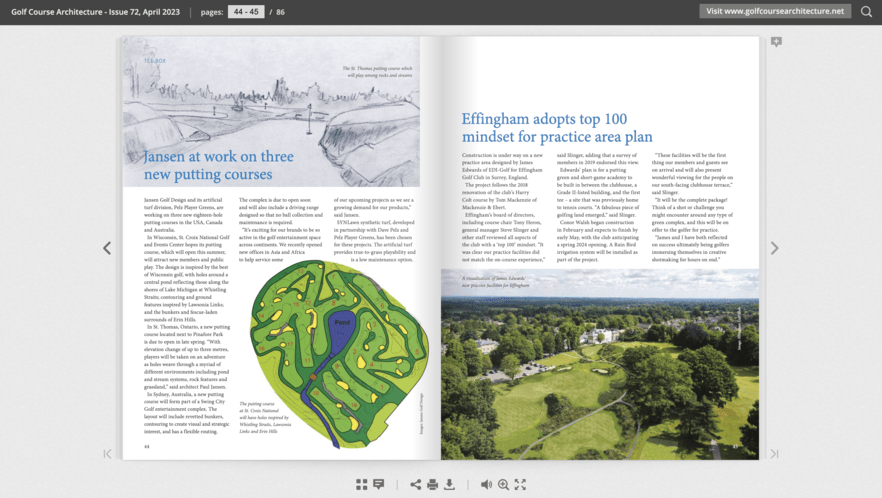
Task: Click the left page number 44
Action: click(x=147, y=447)
